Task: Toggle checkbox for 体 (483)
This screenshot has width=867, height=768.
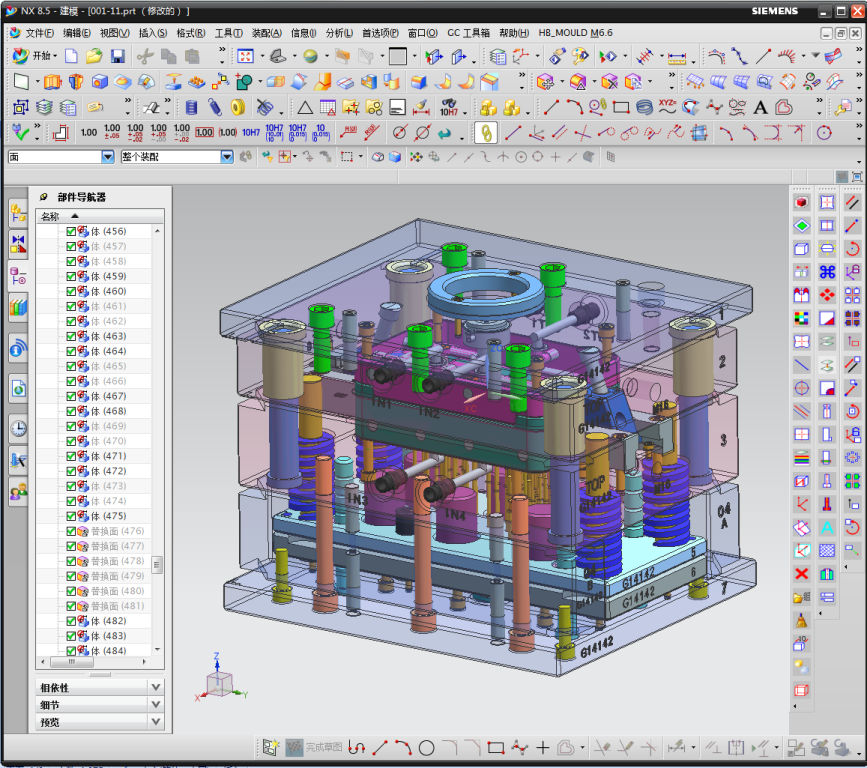Action: (71, 636)
